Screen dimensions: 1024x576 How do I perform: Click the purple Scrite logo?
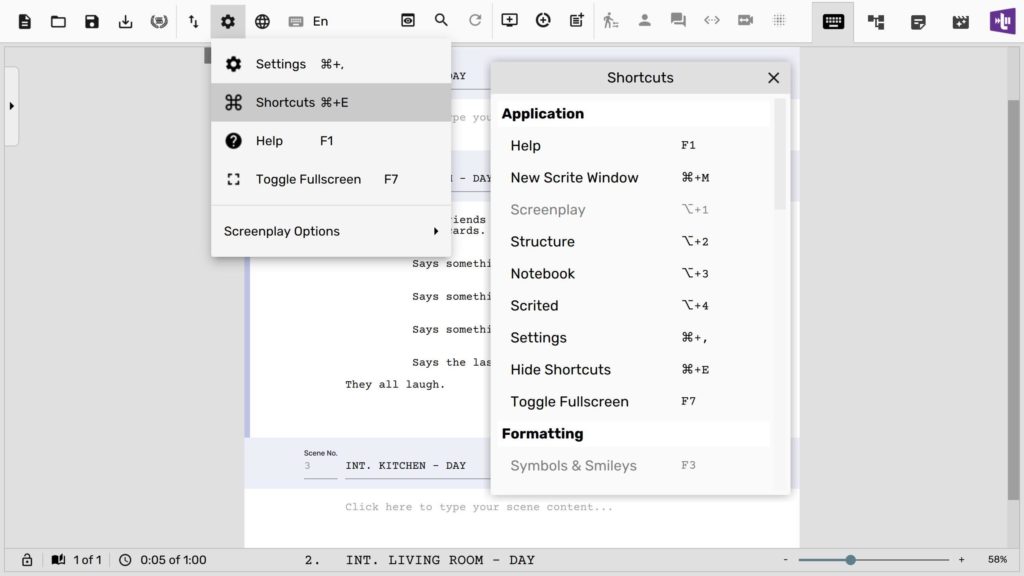(x=1001, y=20)
